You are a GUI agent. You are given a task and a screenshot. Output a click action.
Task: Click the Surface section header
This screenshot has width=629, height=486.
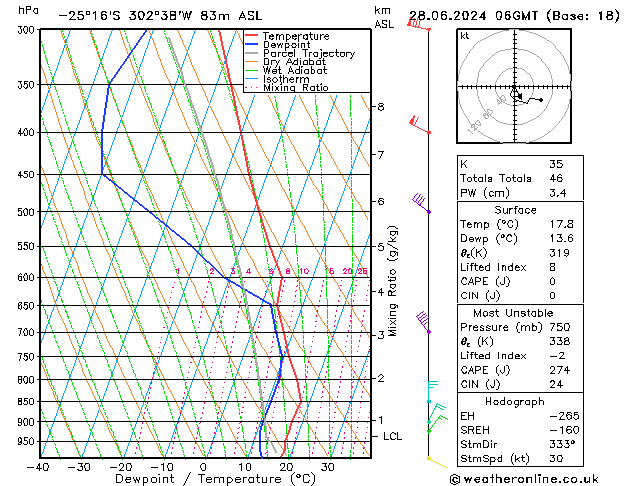point(515,210)
